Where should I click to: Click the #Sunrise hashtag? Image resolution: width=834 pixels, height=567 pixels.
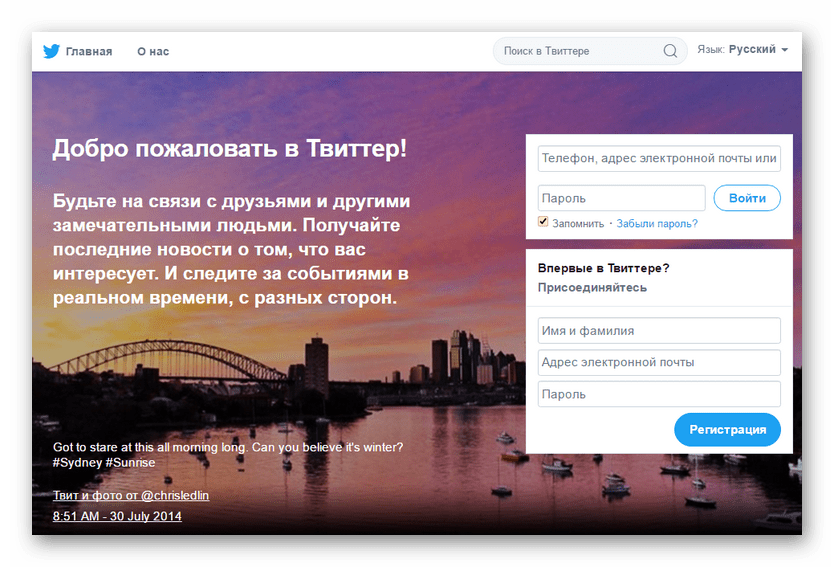[130, 463]
